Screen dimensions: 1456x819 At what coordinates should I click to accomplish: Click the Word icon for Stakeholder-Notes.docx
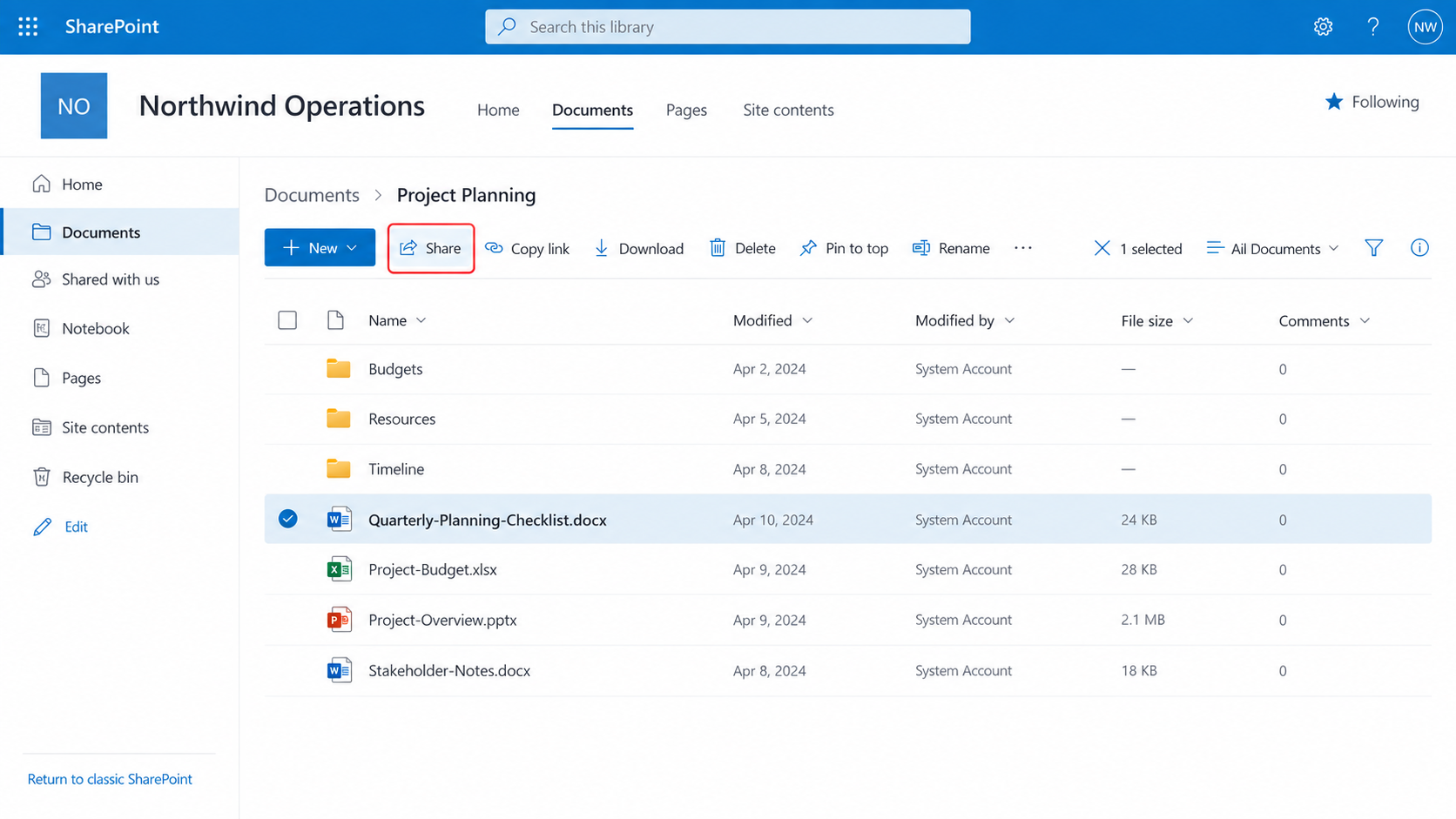tap(339, 670)
